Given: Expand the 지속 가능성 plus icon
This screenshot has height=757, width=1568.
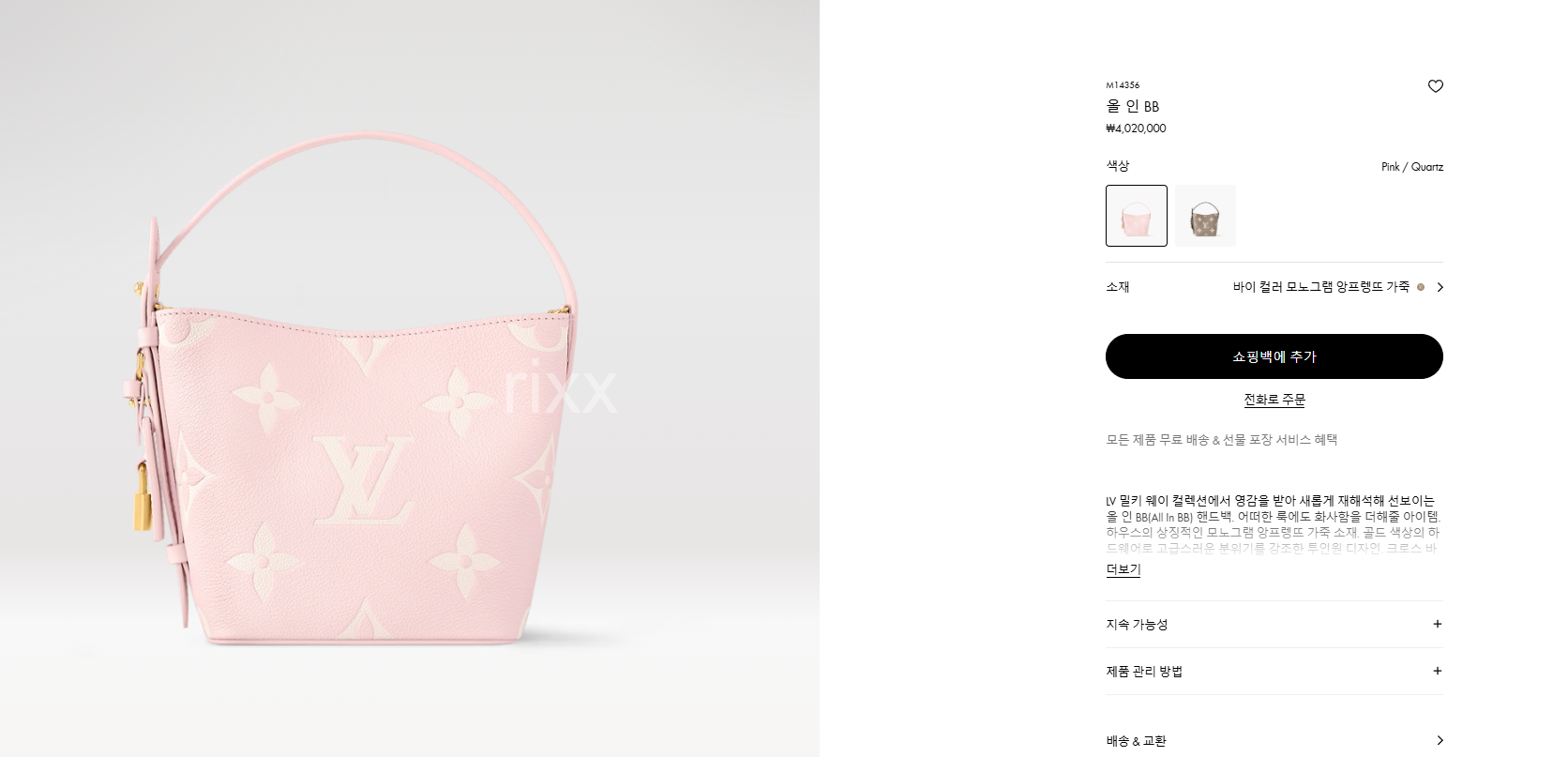Looking at the screenshot, I should [x=1437, y=624].
